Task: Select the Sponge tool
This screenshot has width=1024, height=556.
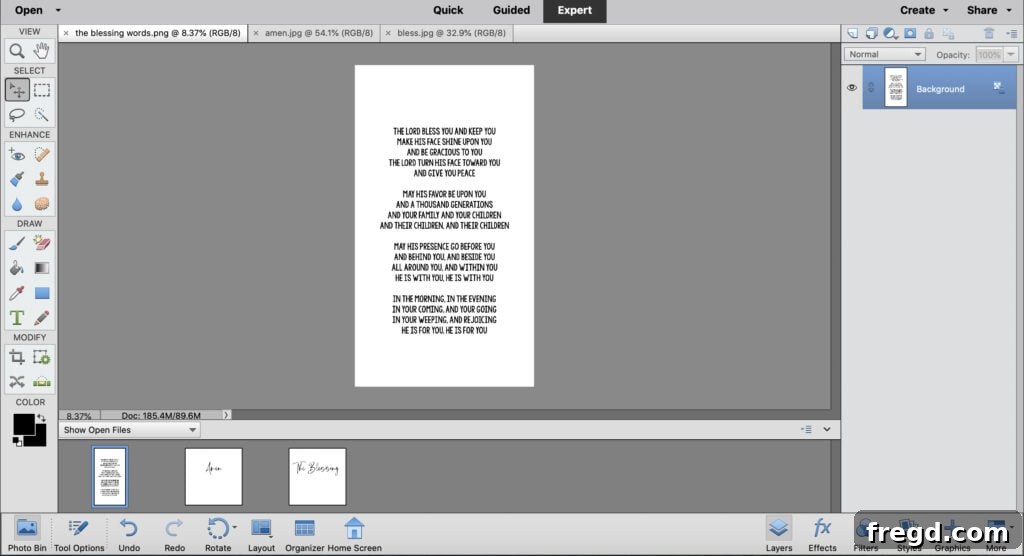Action: tap(42, 204)
